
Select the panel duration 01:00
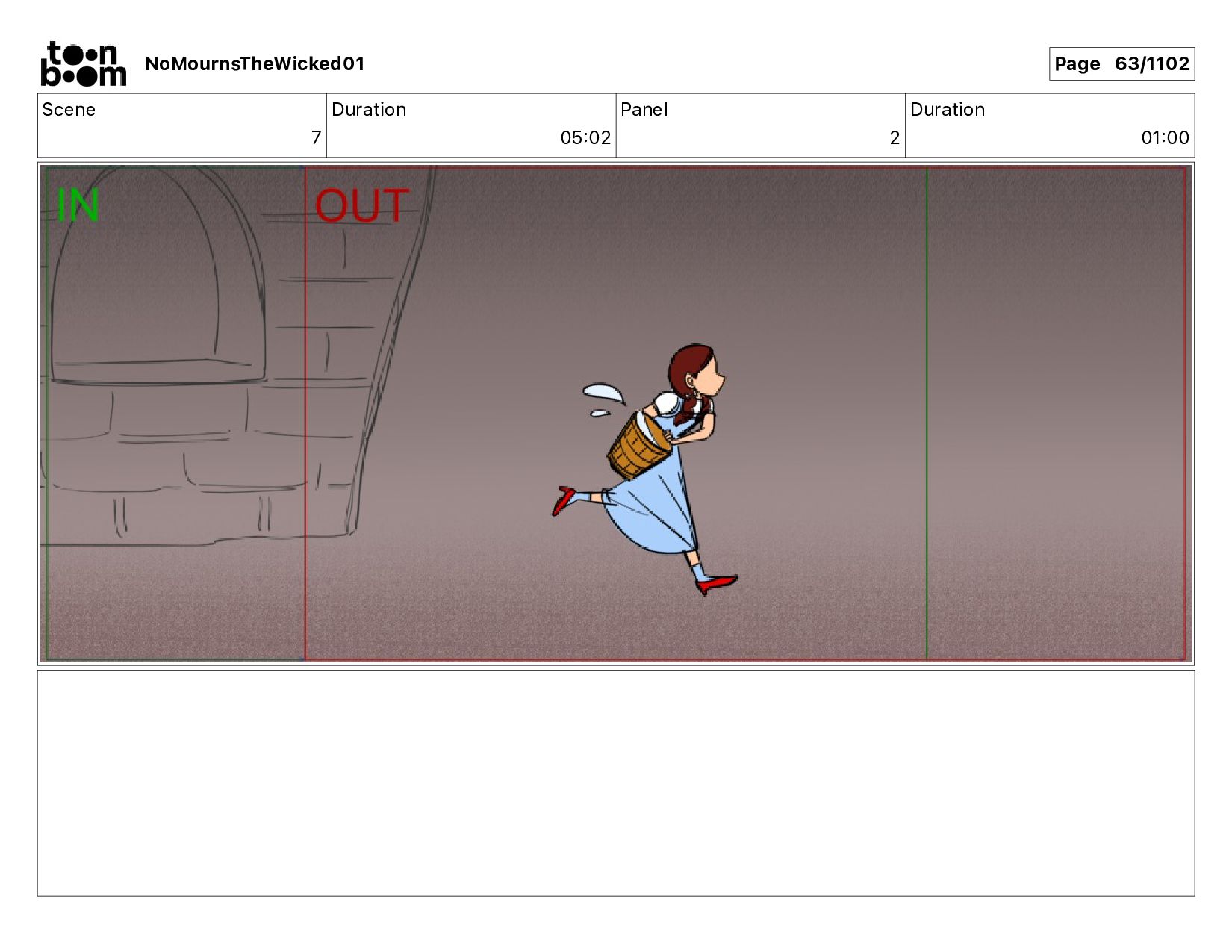pos(1165,137)
